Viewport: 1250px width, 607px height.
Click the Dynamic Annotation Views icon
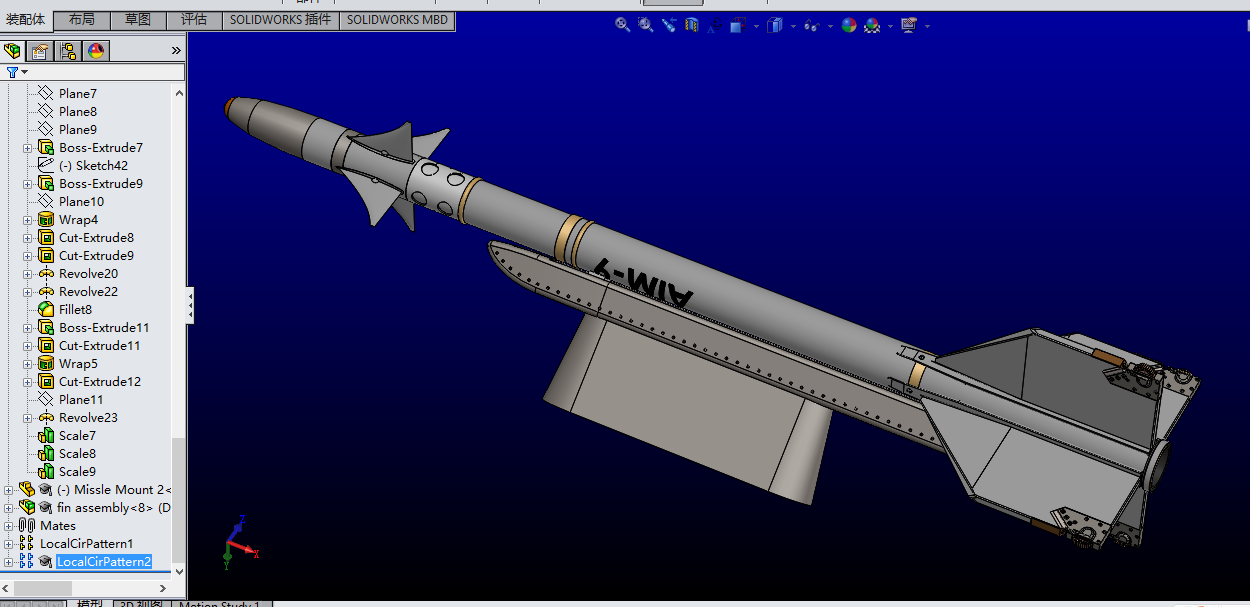714,25
